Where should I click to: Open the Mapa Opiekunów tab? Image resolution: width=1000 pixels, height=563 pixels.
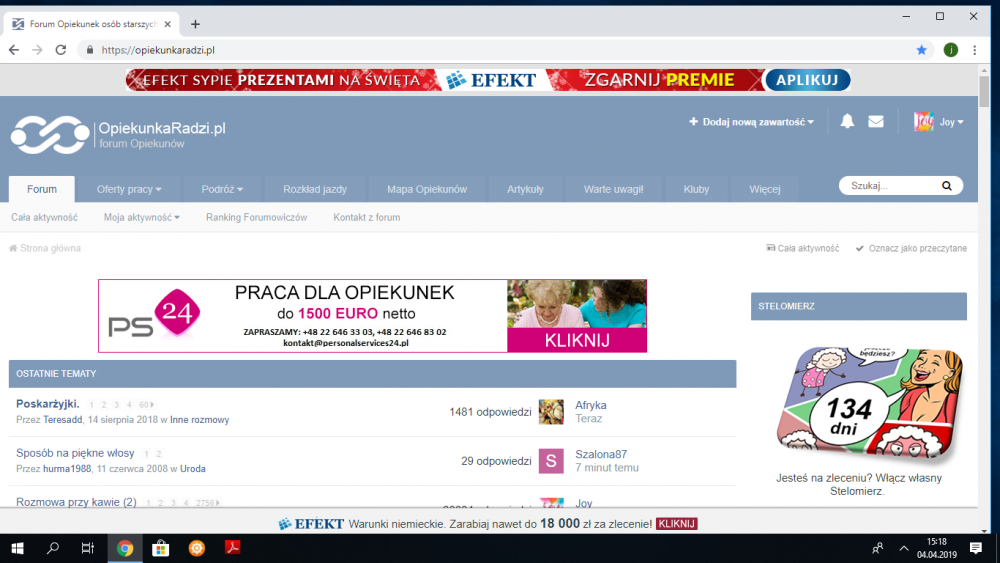pos(427,189)
